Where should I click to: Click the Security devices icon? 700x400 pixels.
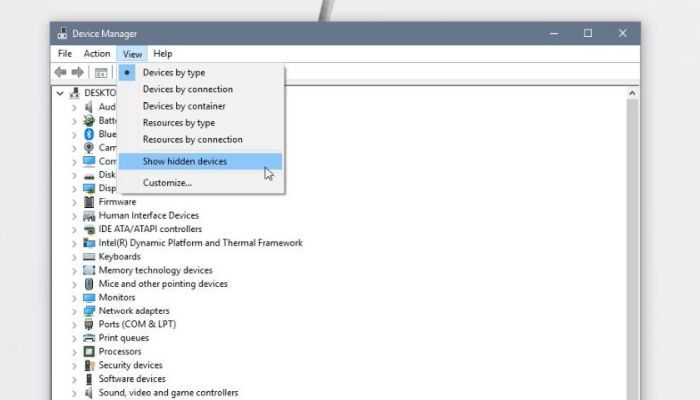pos(89,365)
